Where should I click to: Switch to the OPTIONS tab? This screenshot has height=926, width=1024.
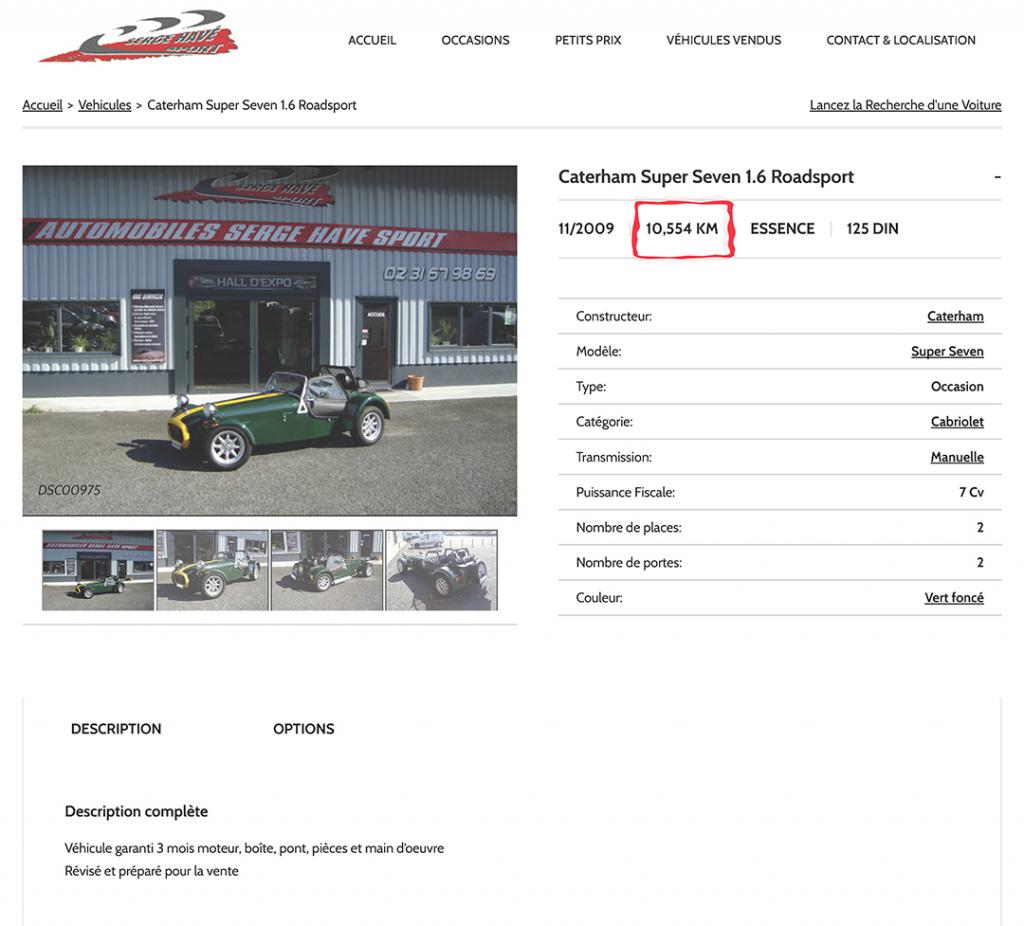(304, 729)
